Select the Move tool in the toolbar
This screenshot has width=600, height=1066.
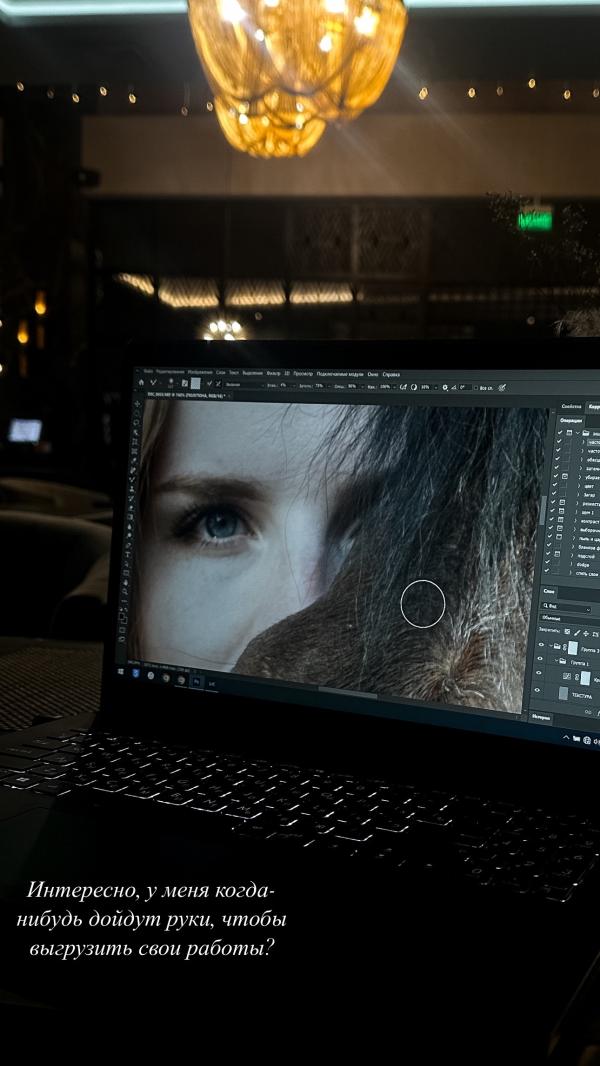point(138,405)
